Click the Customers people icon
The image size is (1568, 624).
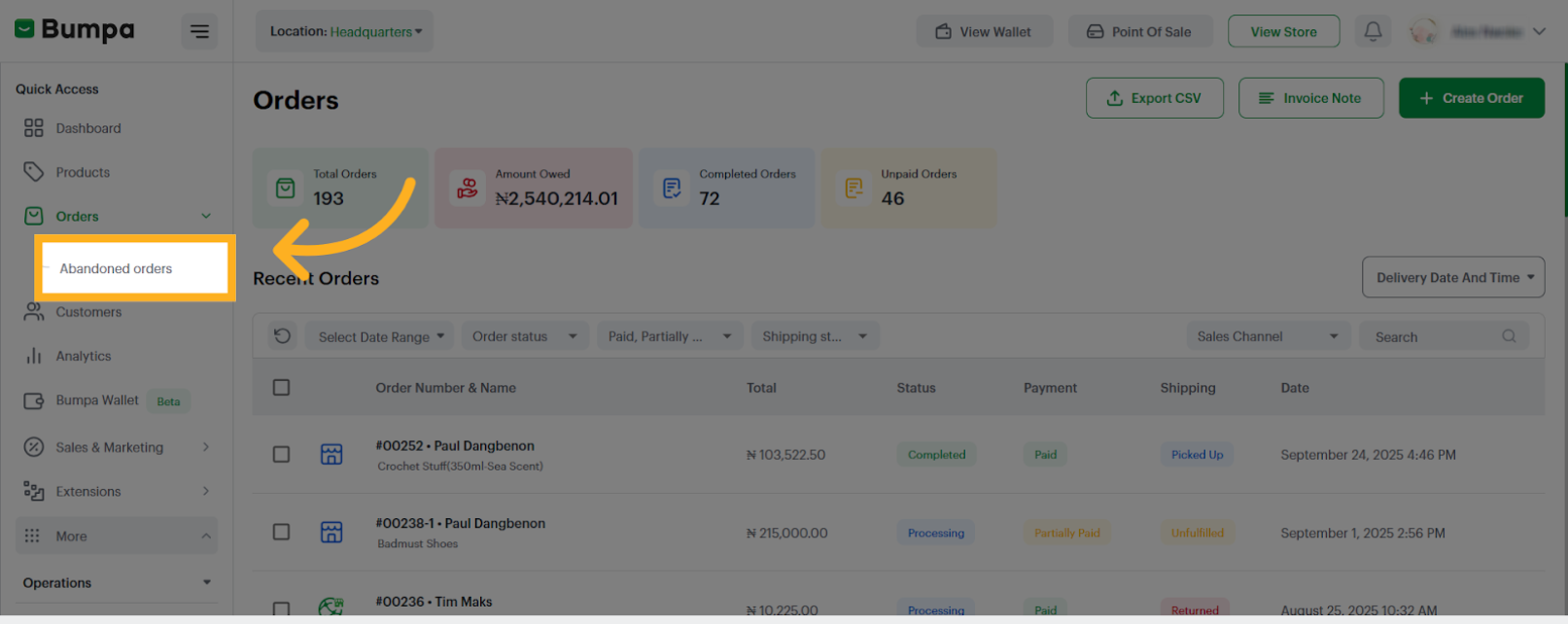pyautogui.click(x=34, y=312)
